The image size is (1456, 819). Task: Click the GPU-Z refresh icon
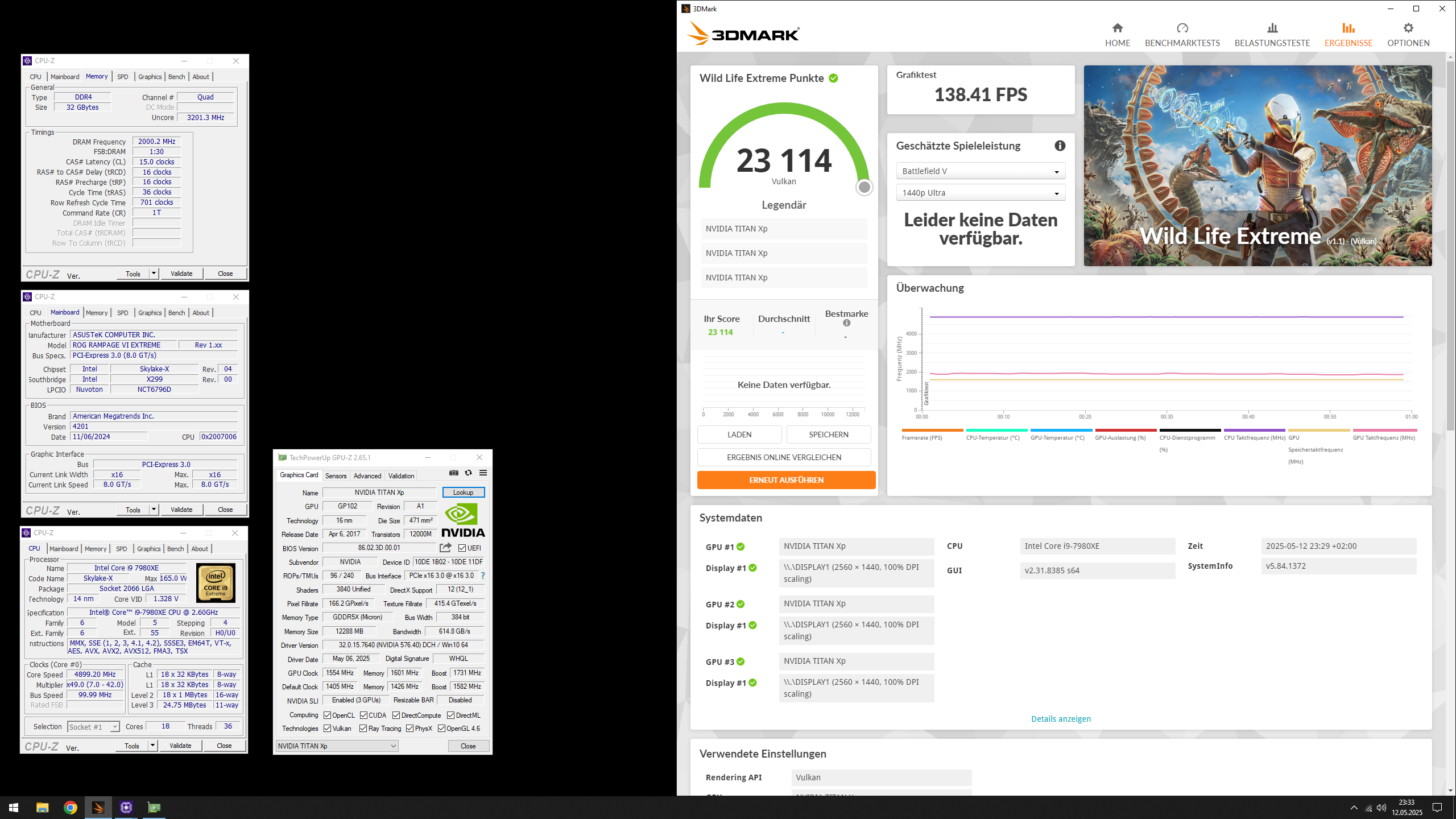point(468,473)
